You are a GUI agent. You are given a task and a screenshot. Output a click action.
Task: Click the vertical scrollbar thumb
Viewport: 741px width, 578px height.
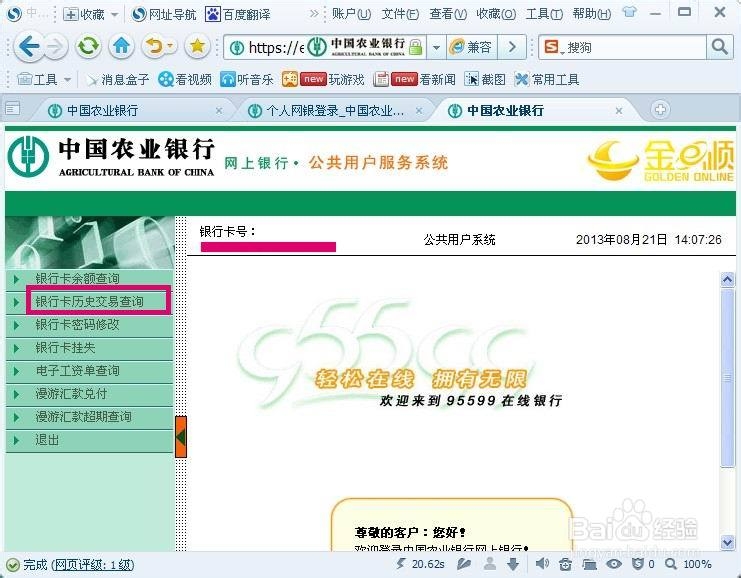tap(727, 378)
